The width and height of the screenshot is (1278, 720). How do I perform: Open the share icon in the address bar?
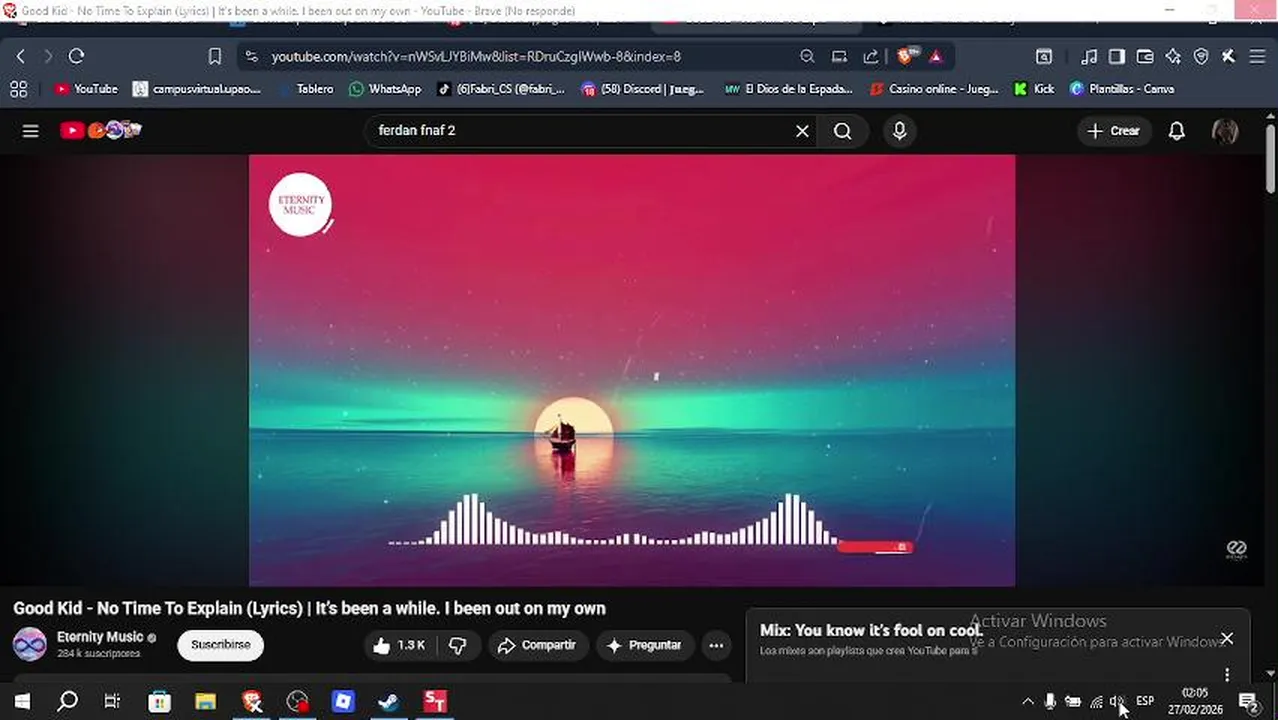[871, 57]
